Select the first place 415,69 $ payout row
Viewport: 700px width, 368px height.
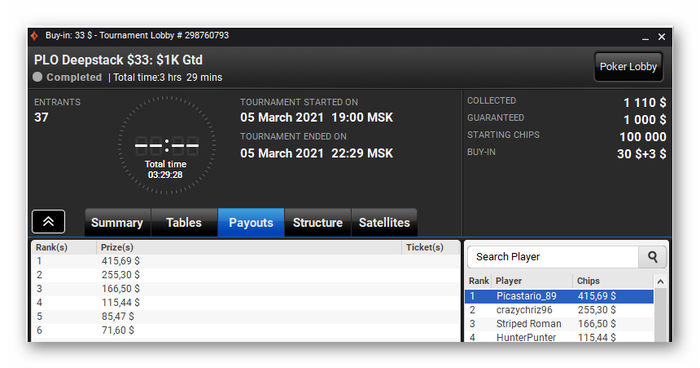click(x=246, y=261)
